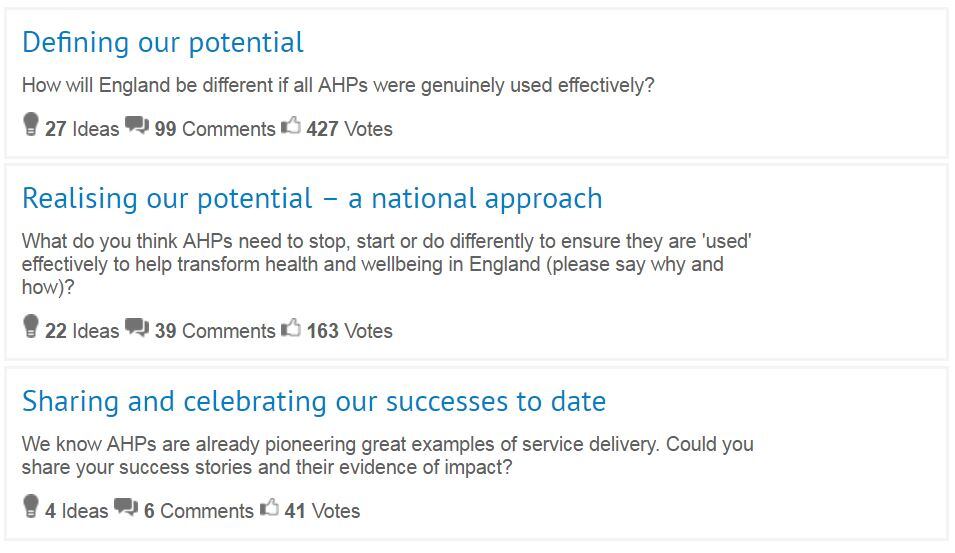Open Realising our potential – a national approach
The height and width of the screenshot is (553, 955).
pyautogui.click(x=312, y=199)
